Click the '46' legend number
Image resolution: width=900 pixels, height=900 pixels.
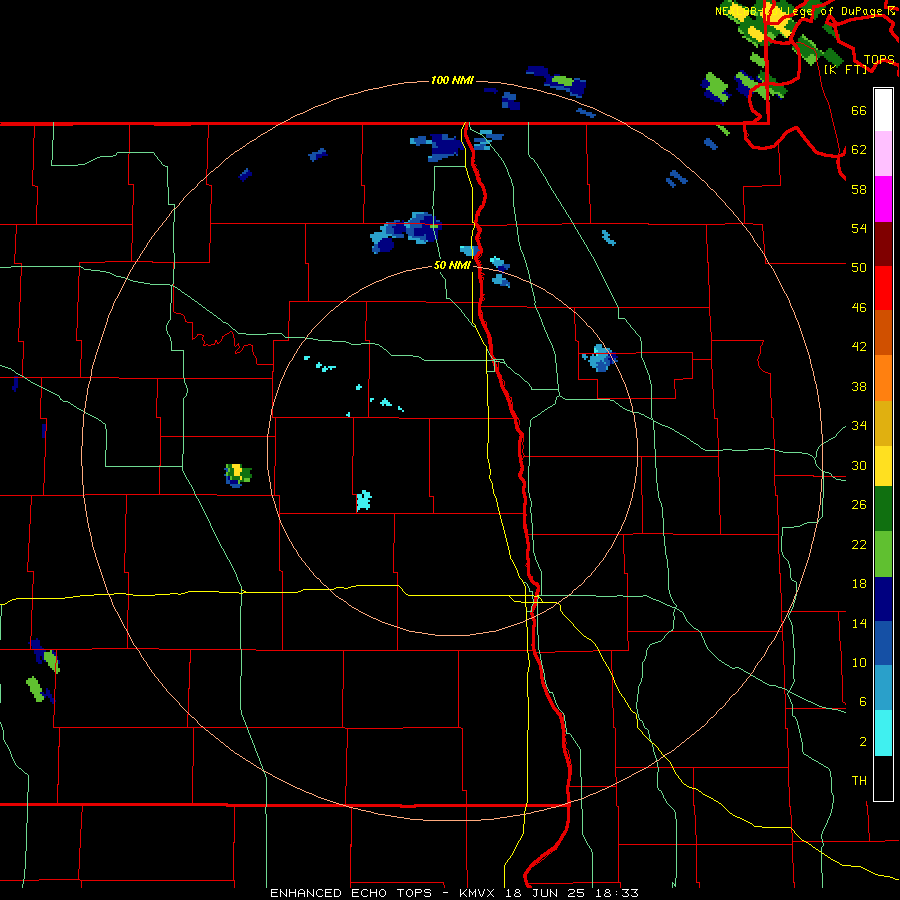tap(859, 308)
